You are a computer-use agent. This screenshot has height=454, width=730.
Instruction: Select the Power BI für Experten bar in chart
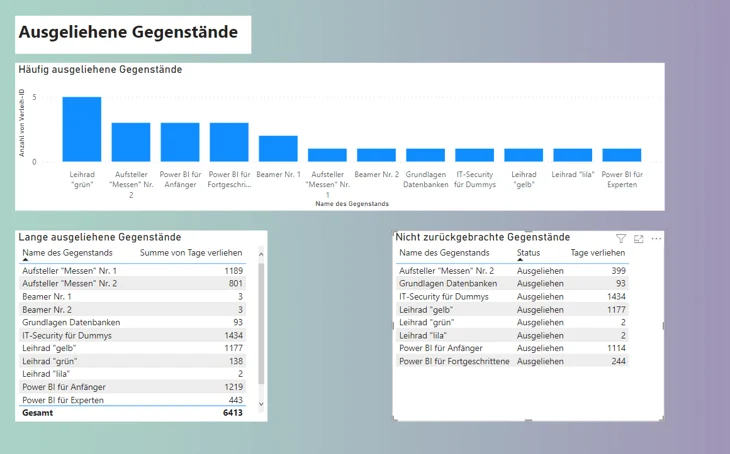pos(622,156)
